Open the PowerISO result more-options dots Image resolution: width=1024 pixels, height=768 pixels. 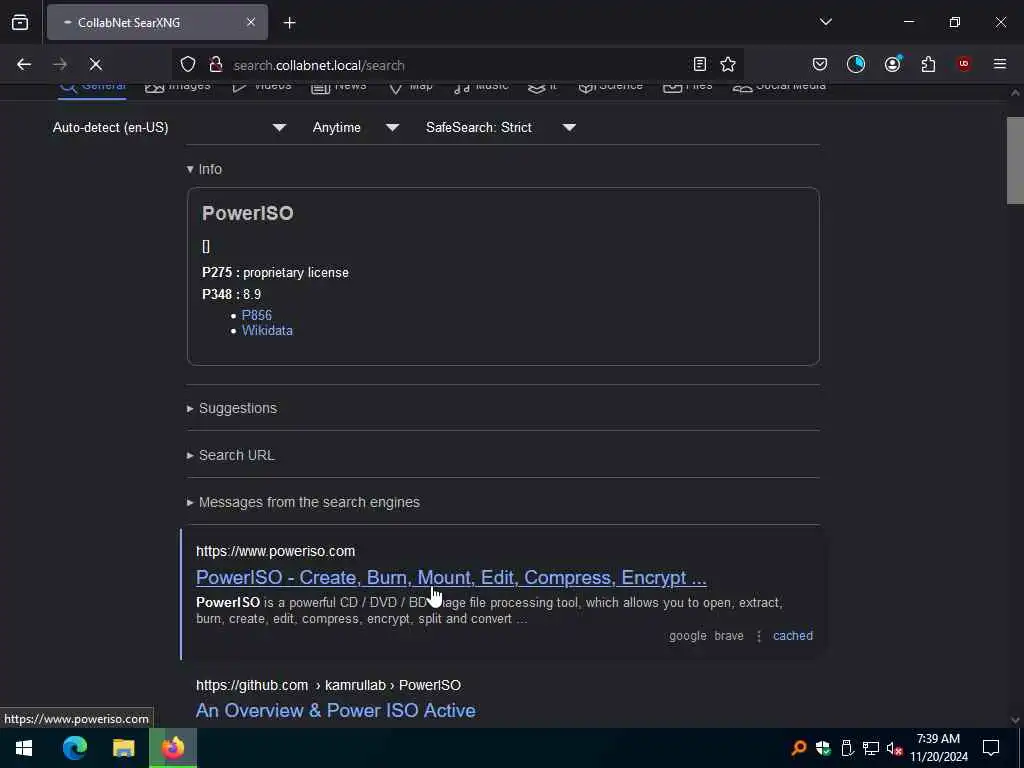coord(758,635)
